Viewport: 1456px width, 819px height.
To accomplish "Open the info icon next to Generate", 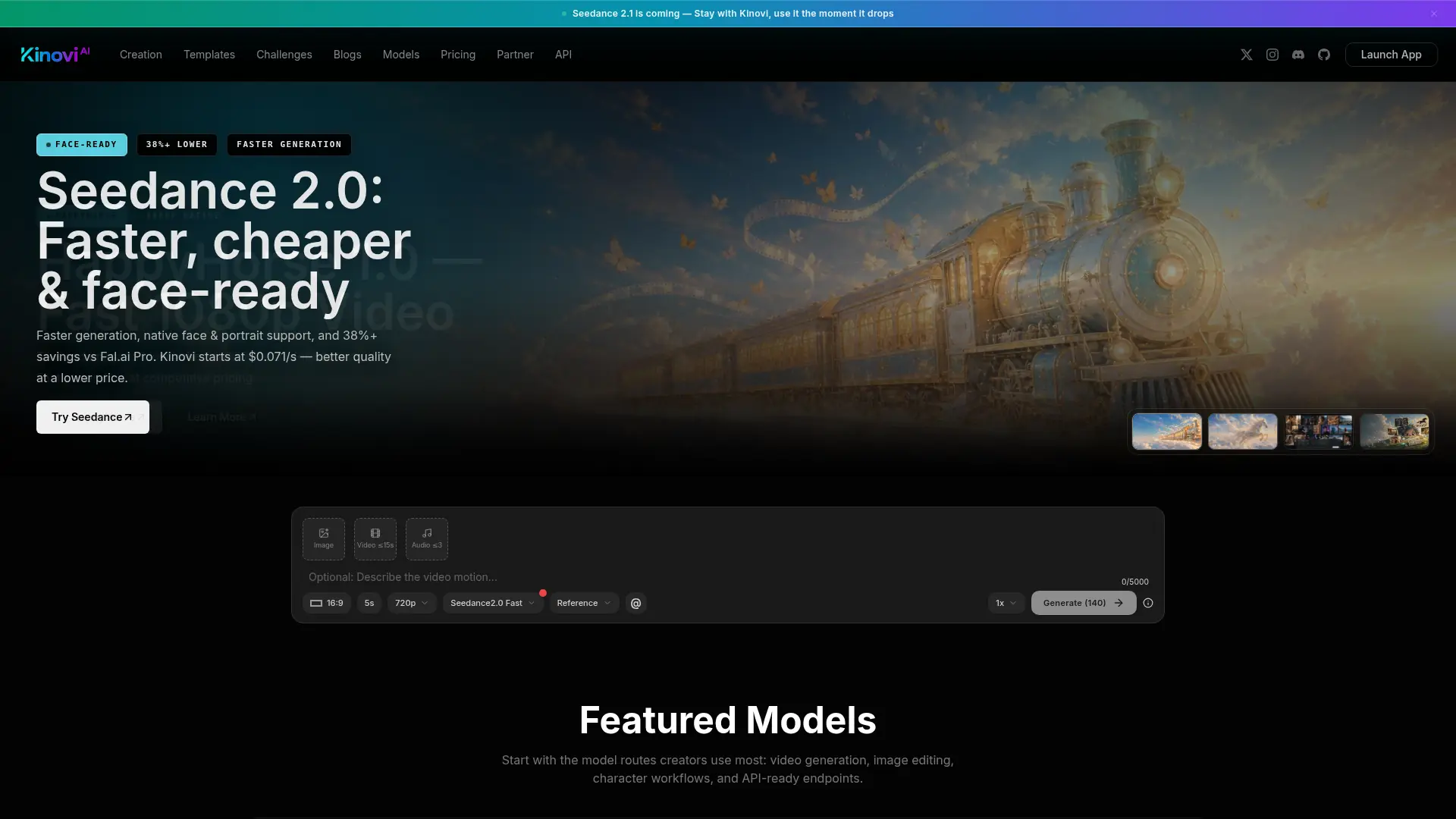I will [1148, 603].
